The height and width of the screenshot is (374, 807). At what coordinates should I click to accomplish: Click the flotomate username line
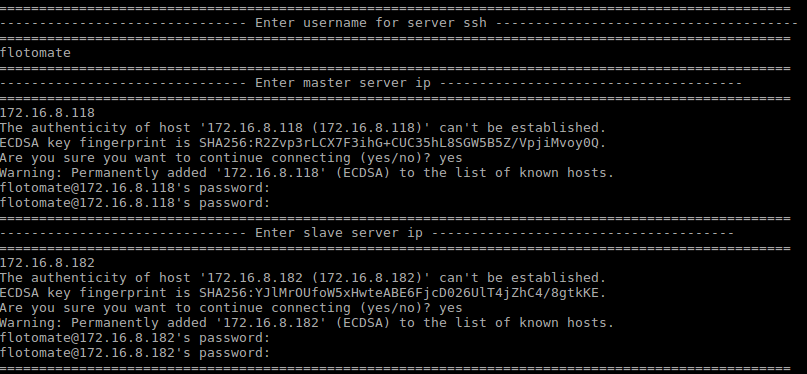pyautogui.click(x=36, y=52)
